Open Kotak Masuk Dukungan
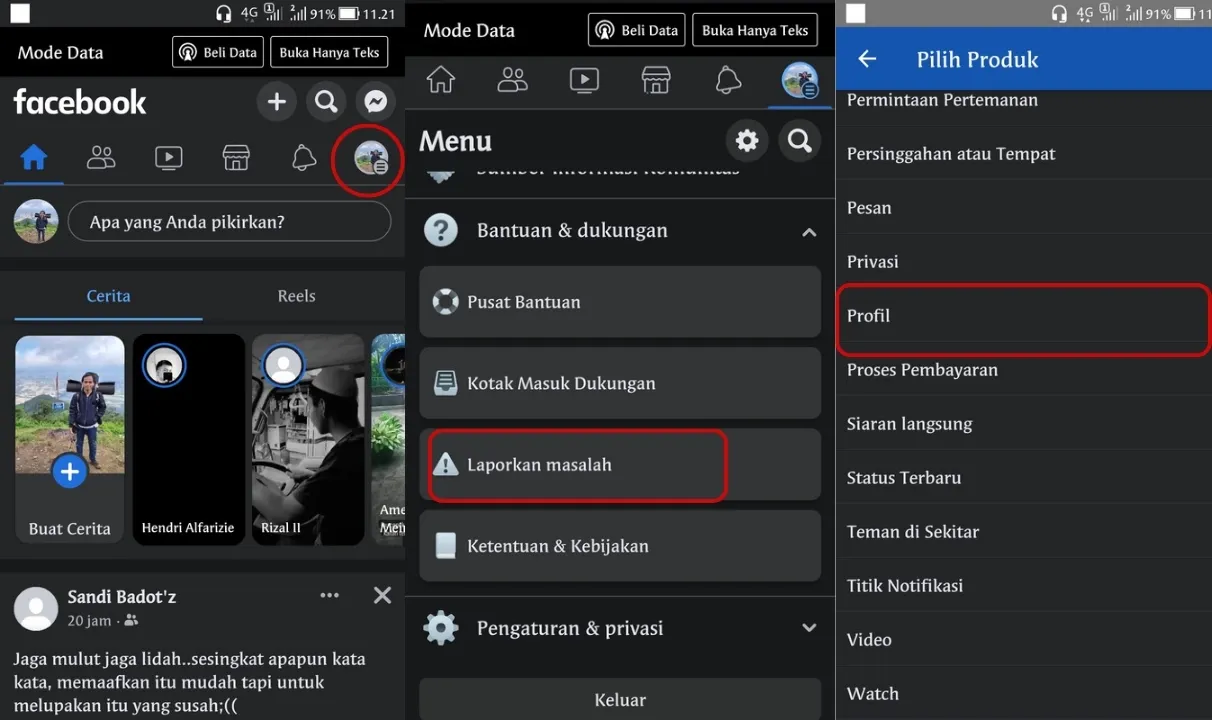Screen dimensions: 1212x720 point(620,383)
